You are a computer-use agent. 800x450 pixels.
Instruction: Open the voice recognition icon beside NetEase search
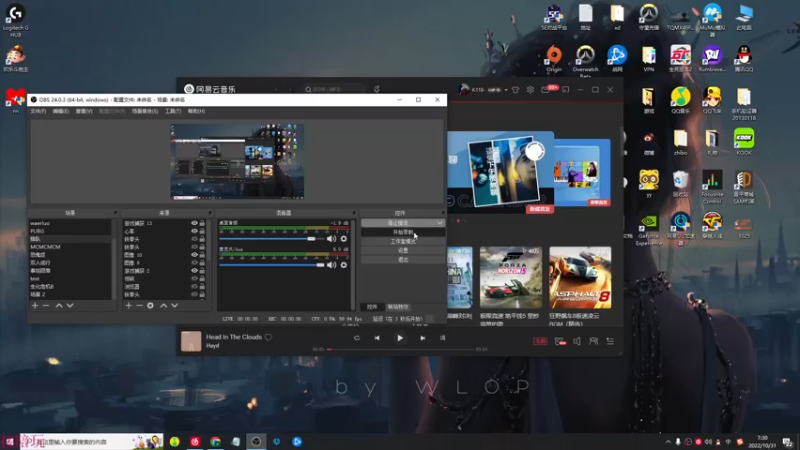pos(377,89)
